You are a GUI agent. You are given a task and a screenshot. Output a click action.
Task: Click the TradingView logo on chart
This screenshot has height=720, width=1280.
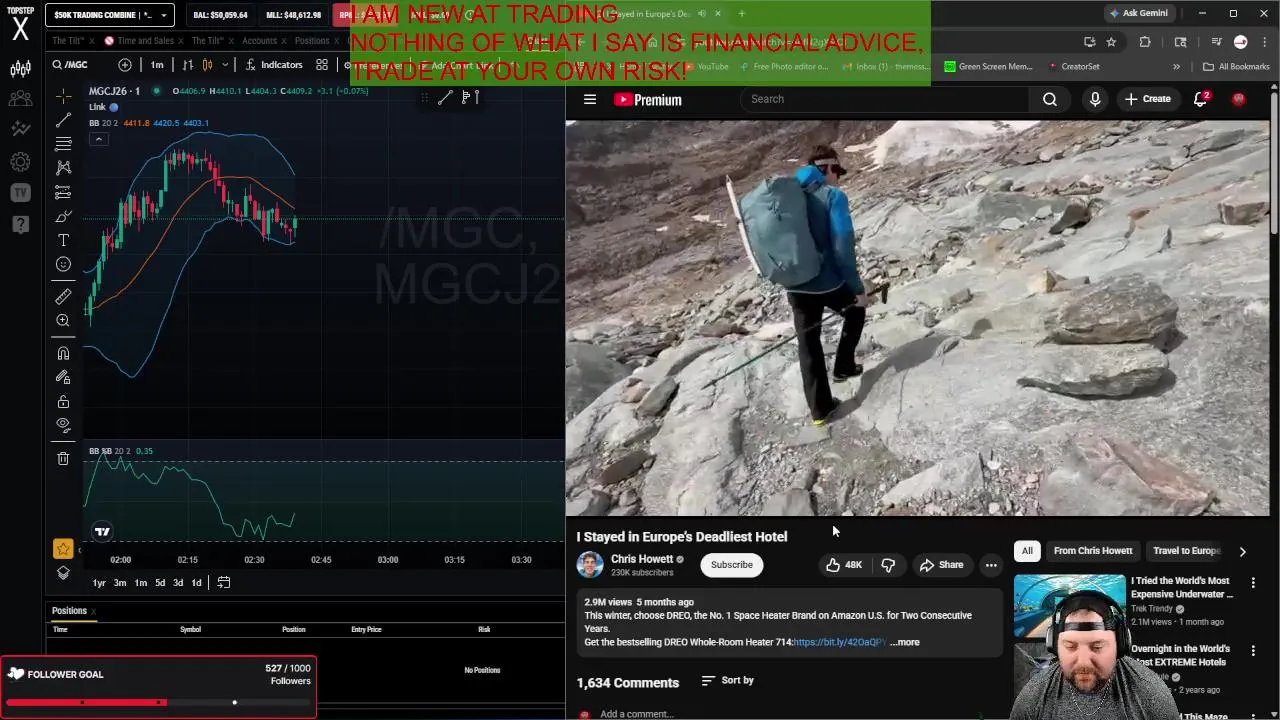coord(102,531)
